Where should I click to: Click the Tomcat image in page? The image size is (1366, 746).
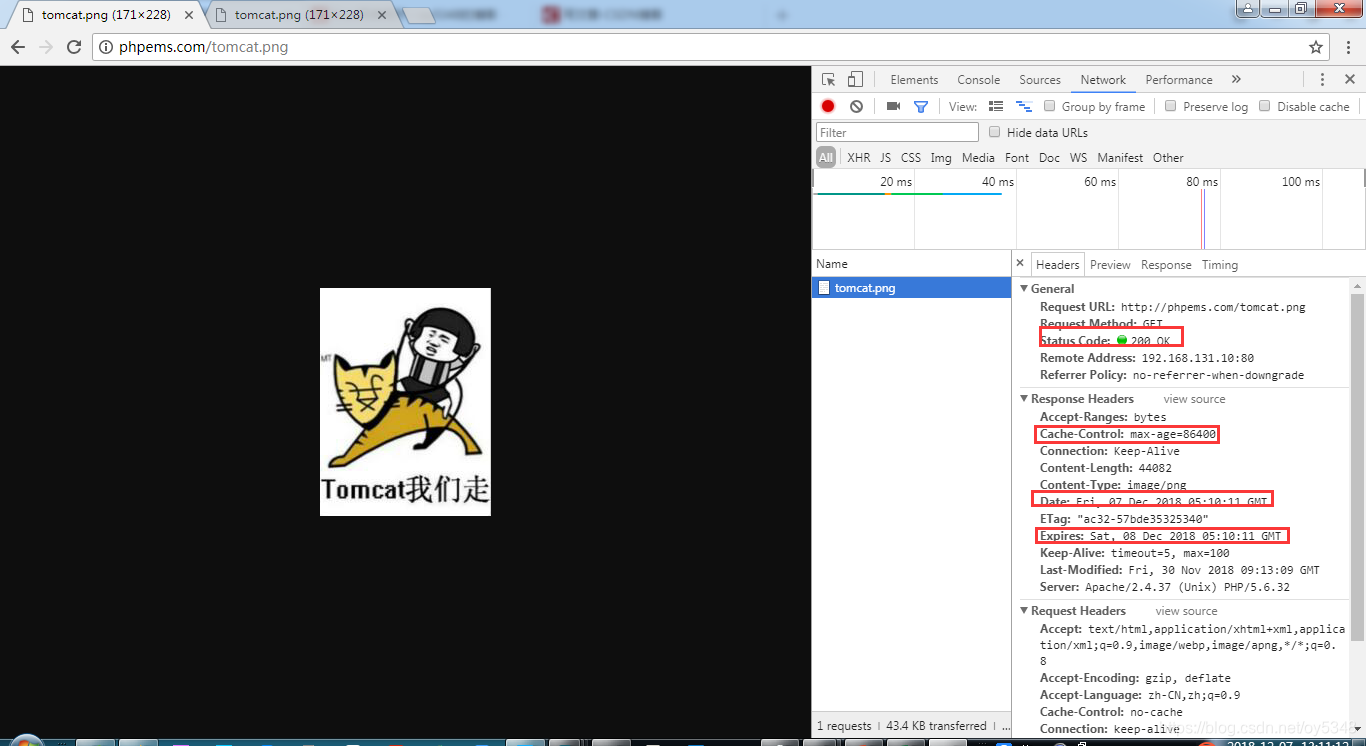click(405, 402)
